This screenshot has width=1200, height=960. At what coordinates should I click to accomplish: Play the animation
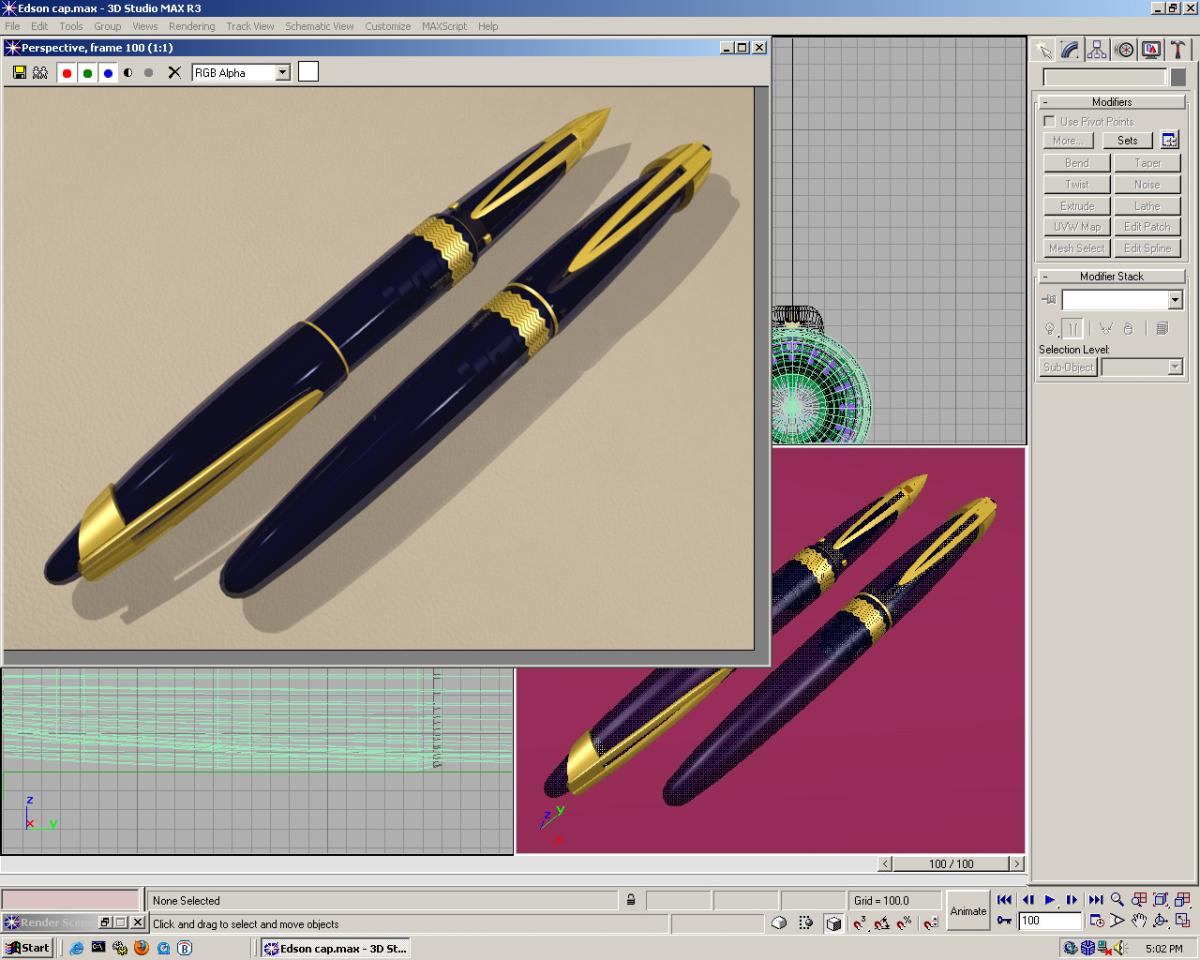1050,900
